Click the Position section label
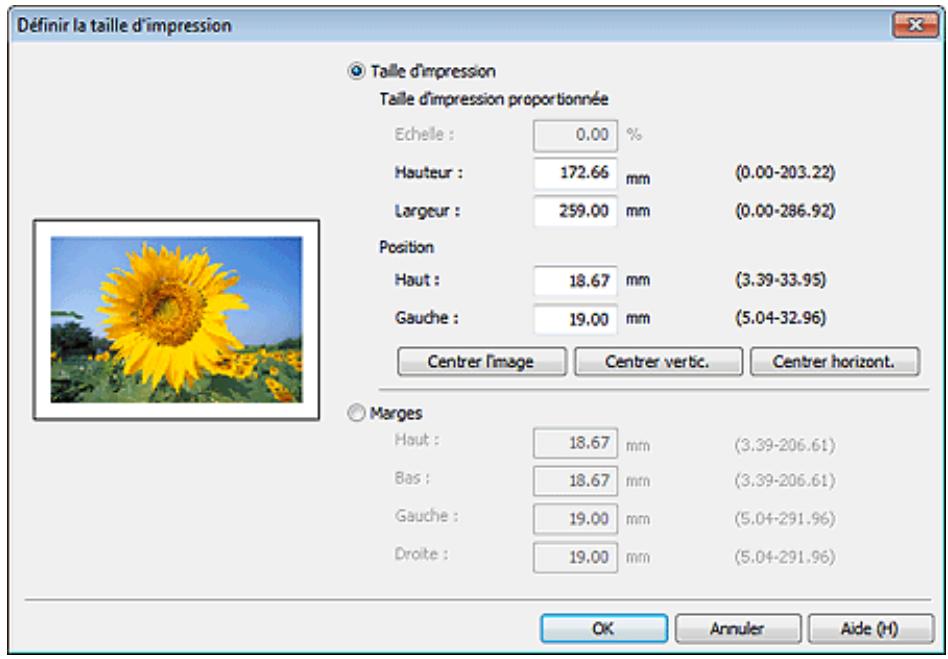Viewport: 948px width, 659px height. tap(406, 247)
